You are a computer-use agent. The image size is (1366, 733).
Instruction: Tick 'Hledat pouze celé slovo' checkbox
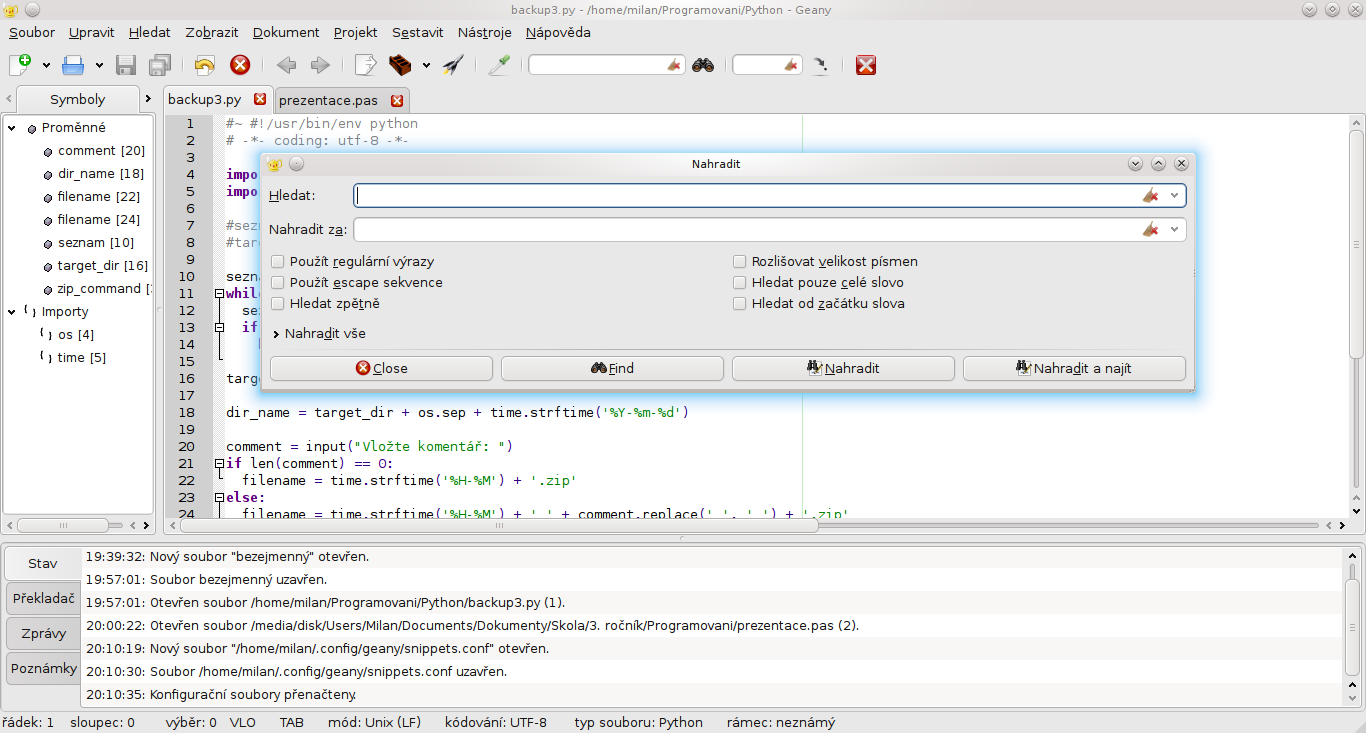tap(740, 282)
